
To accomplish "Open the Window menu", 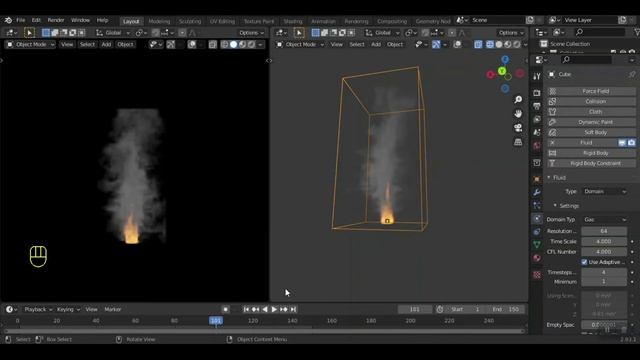I will [80, 20].
